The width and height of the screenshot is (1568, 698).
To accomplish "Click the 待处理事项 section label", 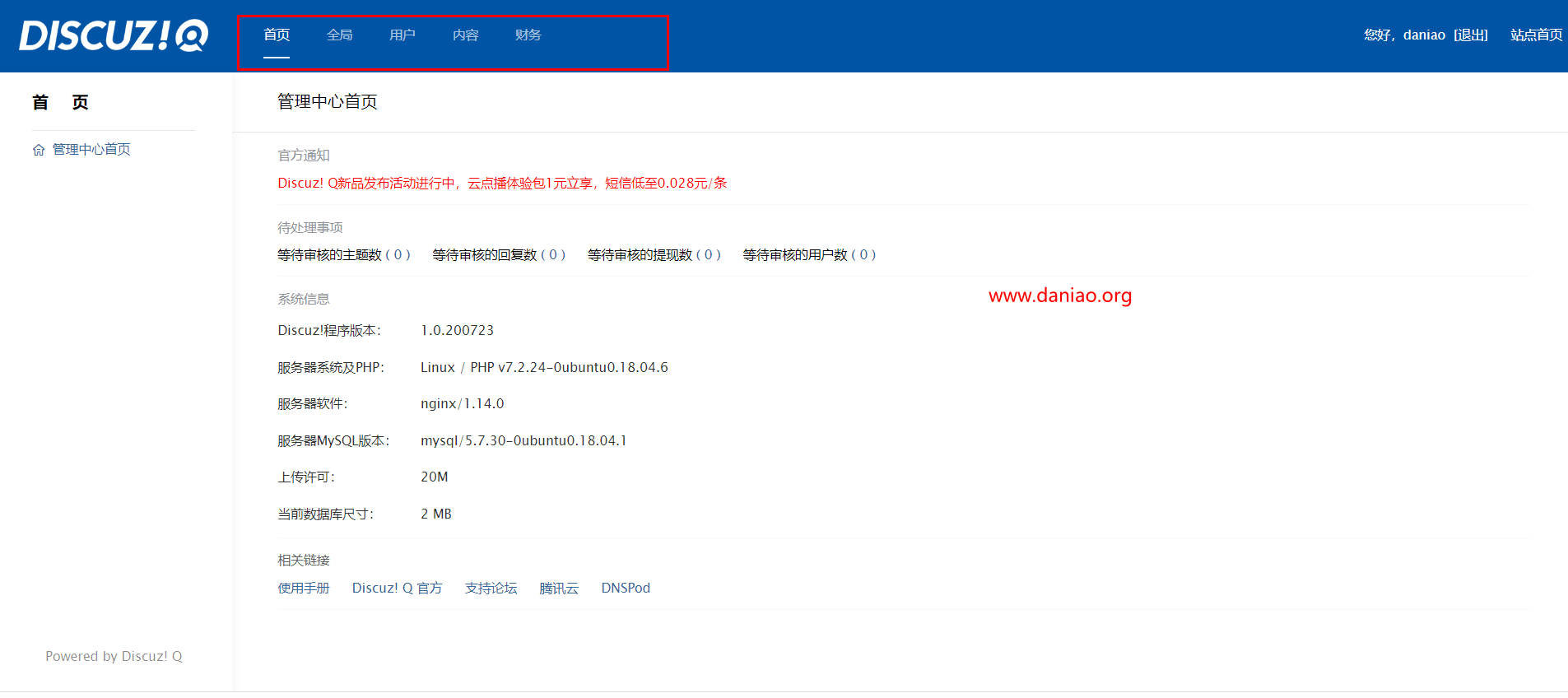I will point(310,227).
